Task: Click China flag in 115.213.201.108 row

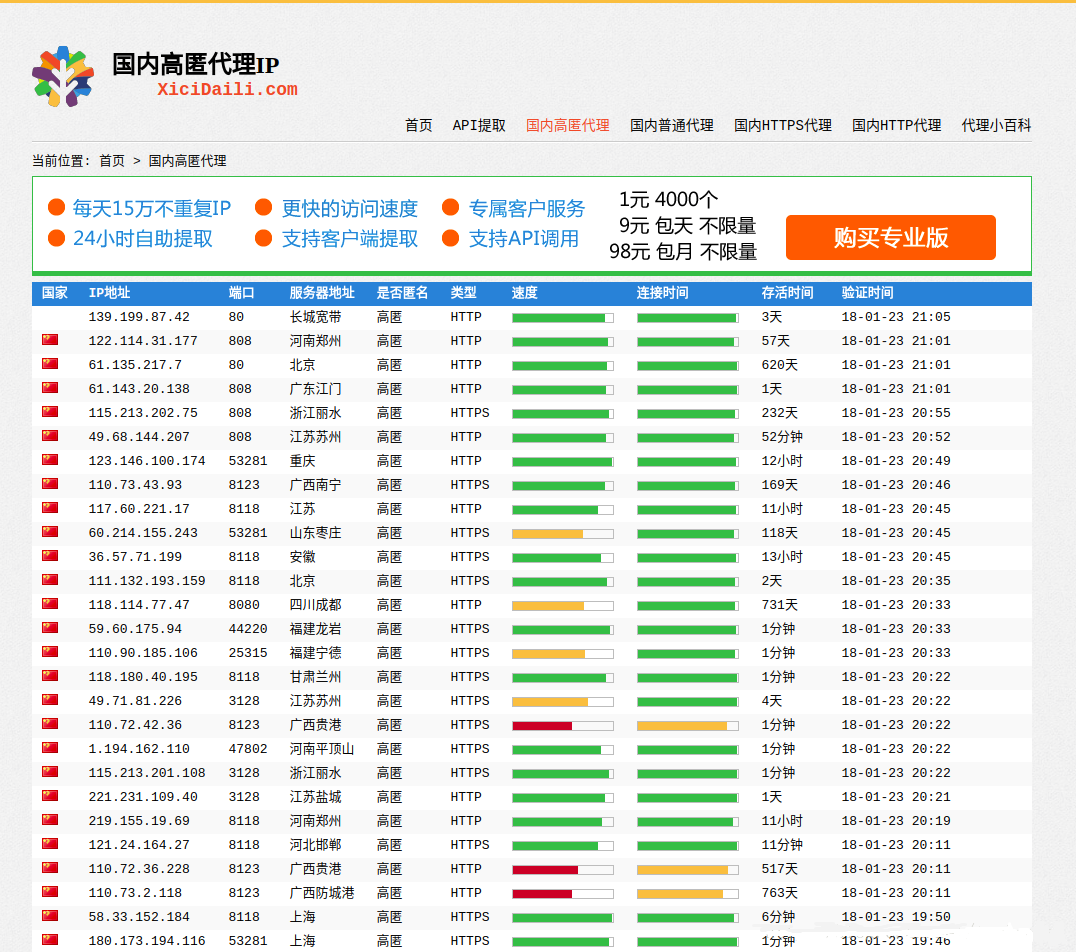Action: tap(50, 772)
